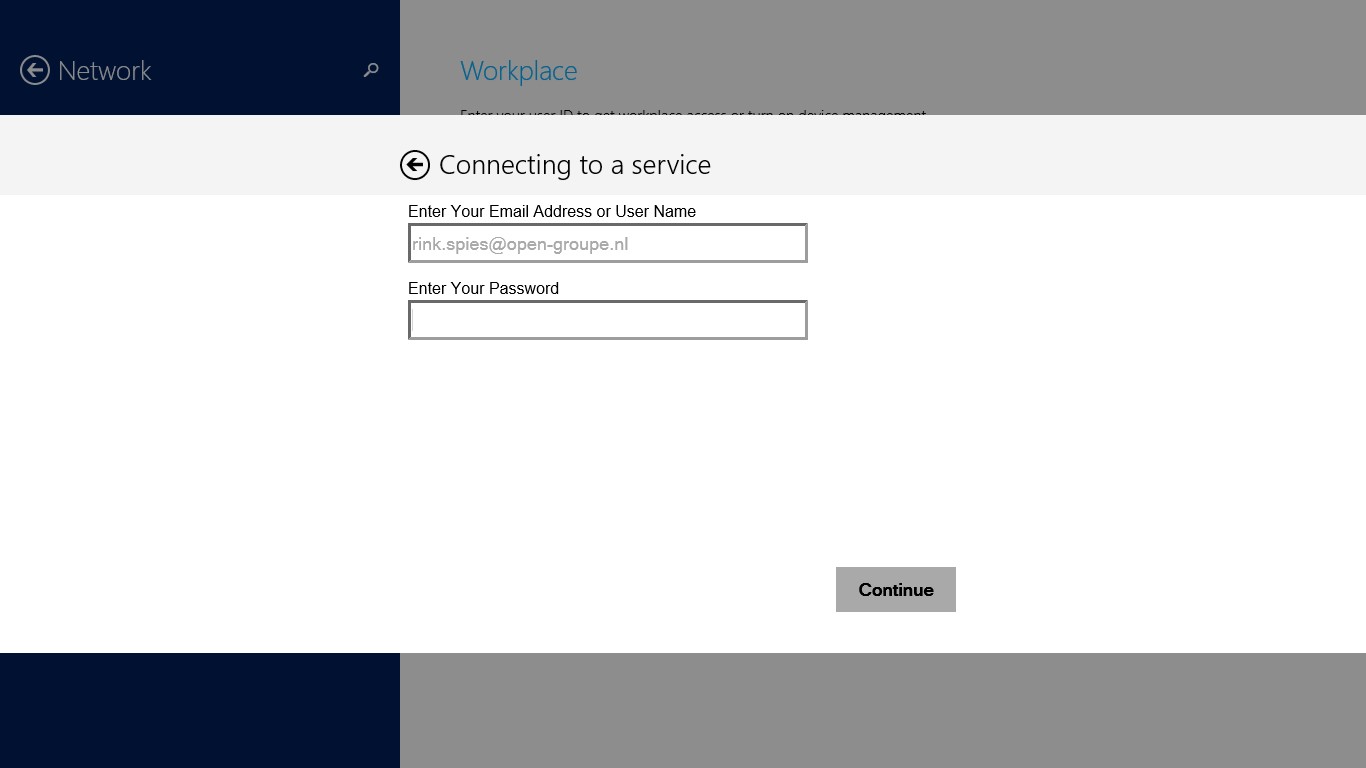Click the dark blue sidebar below the dialog

point(200,710)
